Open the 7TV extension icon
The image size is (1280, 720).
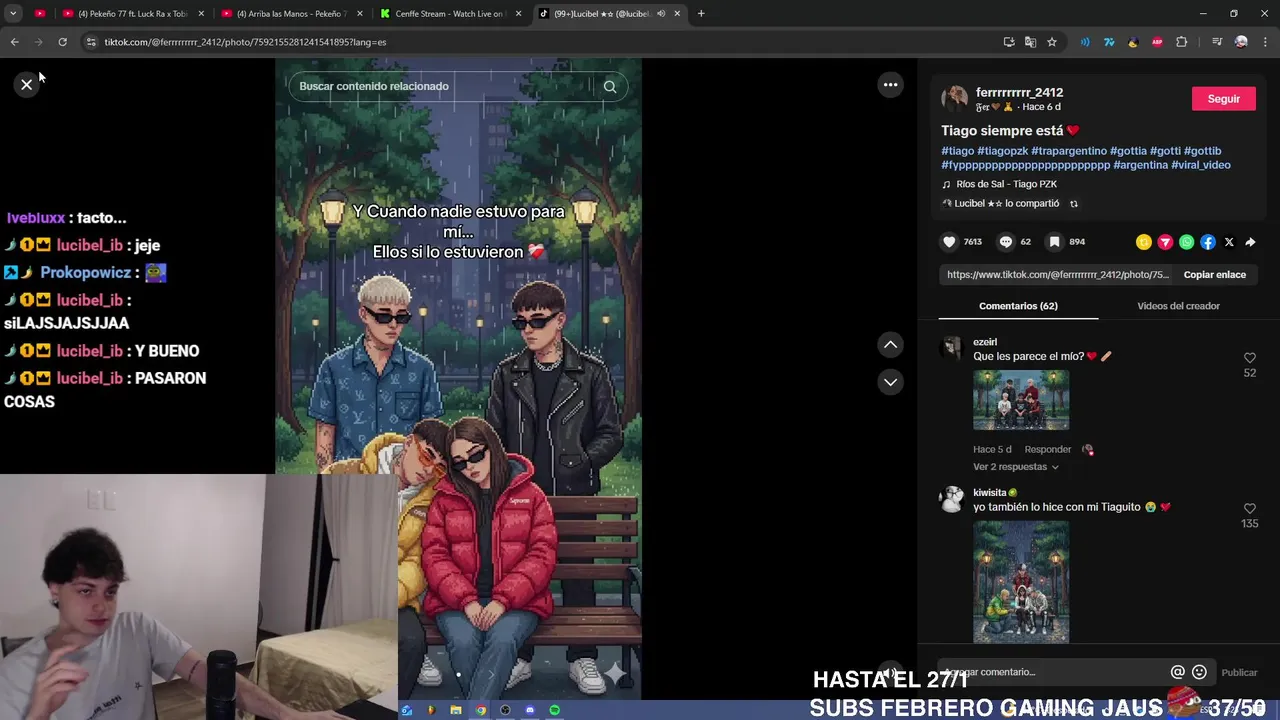point(1109,42)
